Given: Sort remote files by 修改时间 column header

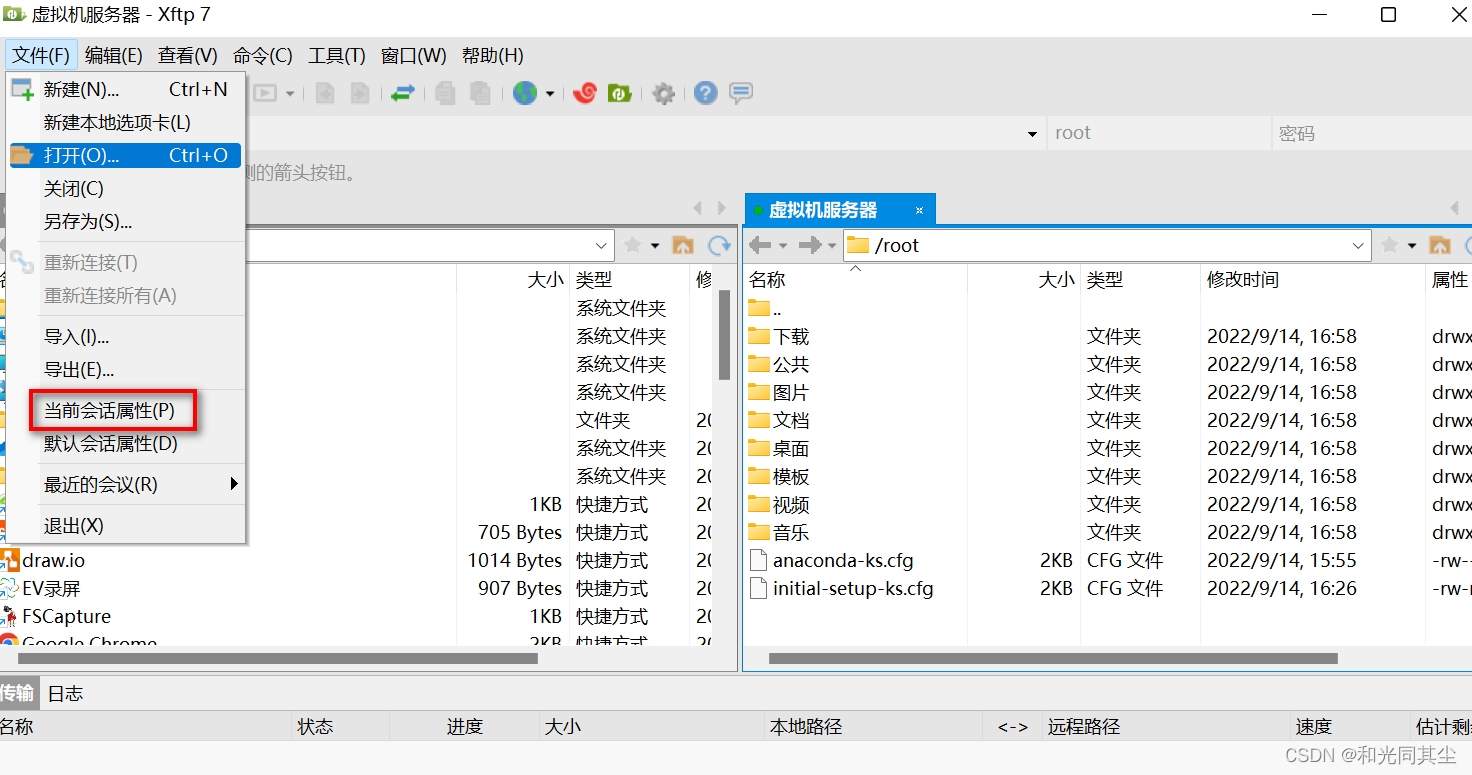Looking at the screenshot, I should pyautogui.click(x=1312, y=280).
